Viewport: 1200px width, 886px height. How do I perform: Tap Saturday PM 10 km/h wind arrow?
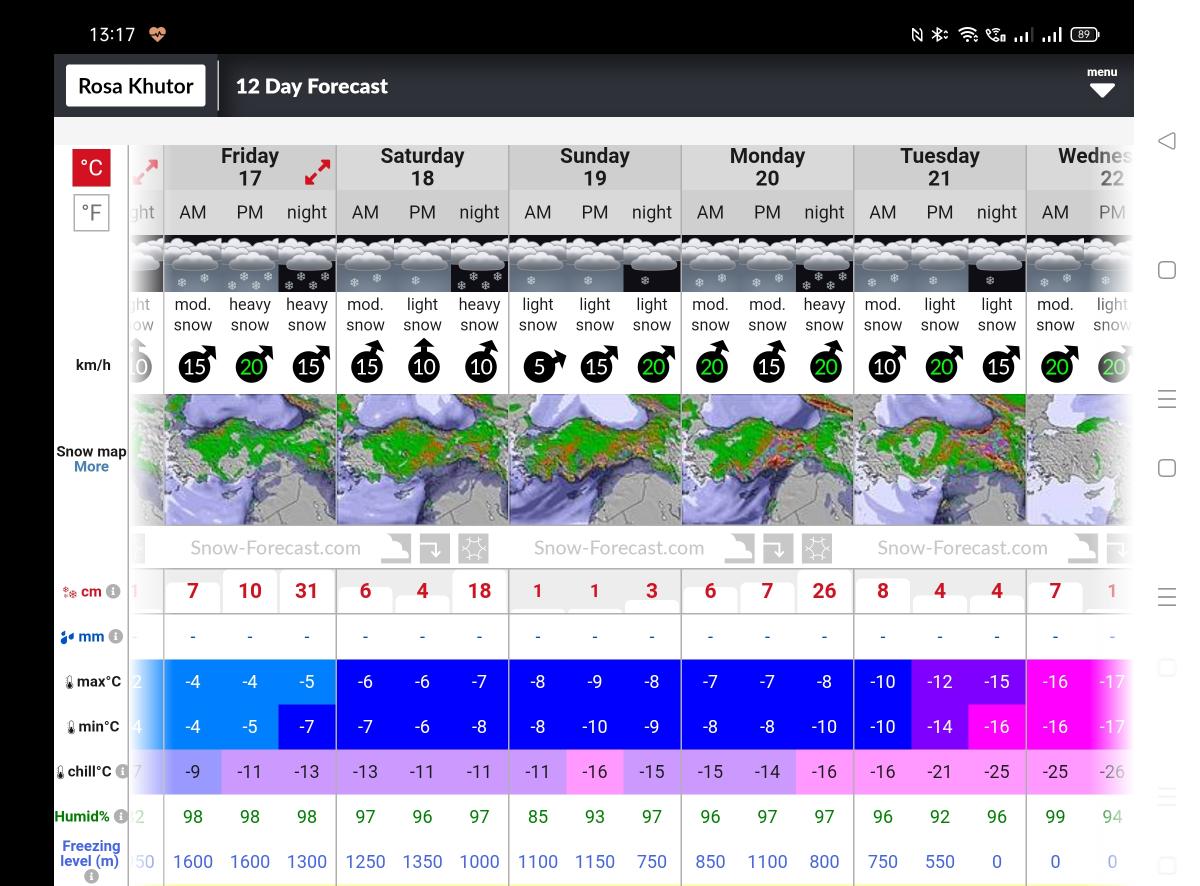(x=424, y=364)
